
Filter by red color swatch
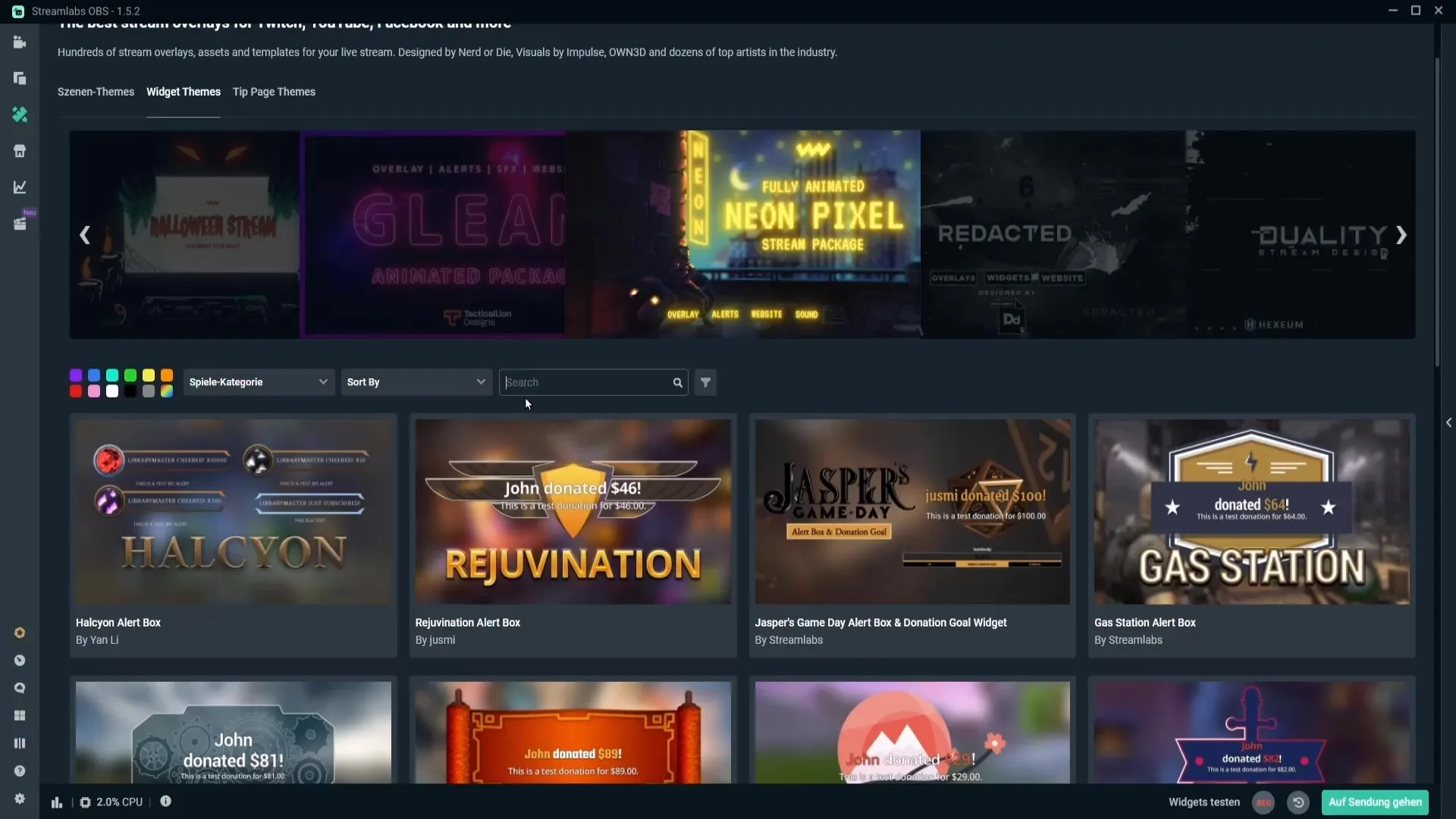76,391
